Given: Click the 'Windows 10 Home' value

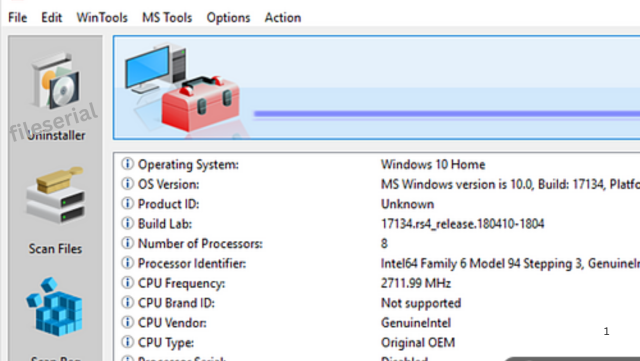Looking at the screenshot, I should pos(433,164).
